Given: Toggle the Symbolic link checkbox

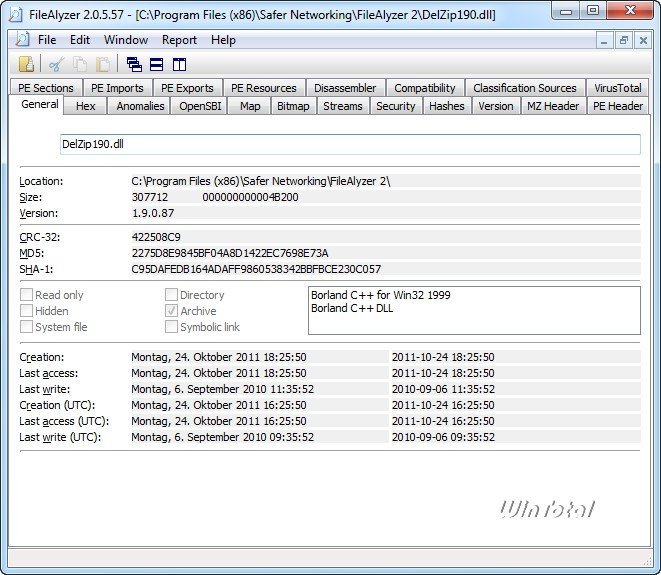Looking at the screenshot, I should point(171,327).
